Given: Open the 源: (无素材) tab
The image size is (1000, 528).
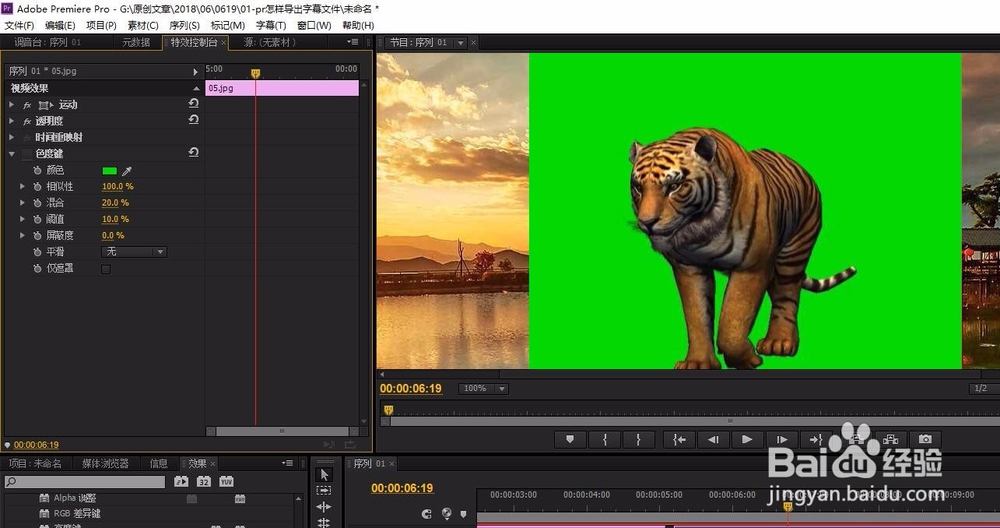Looking at the screenshot, I should coord(270,42).
